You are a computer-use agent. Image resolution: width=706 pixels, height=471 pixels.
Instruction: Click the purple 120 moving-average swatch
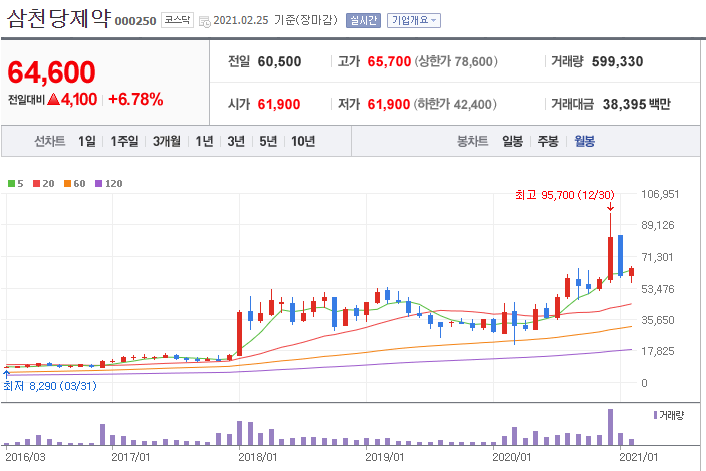(99, 184)
